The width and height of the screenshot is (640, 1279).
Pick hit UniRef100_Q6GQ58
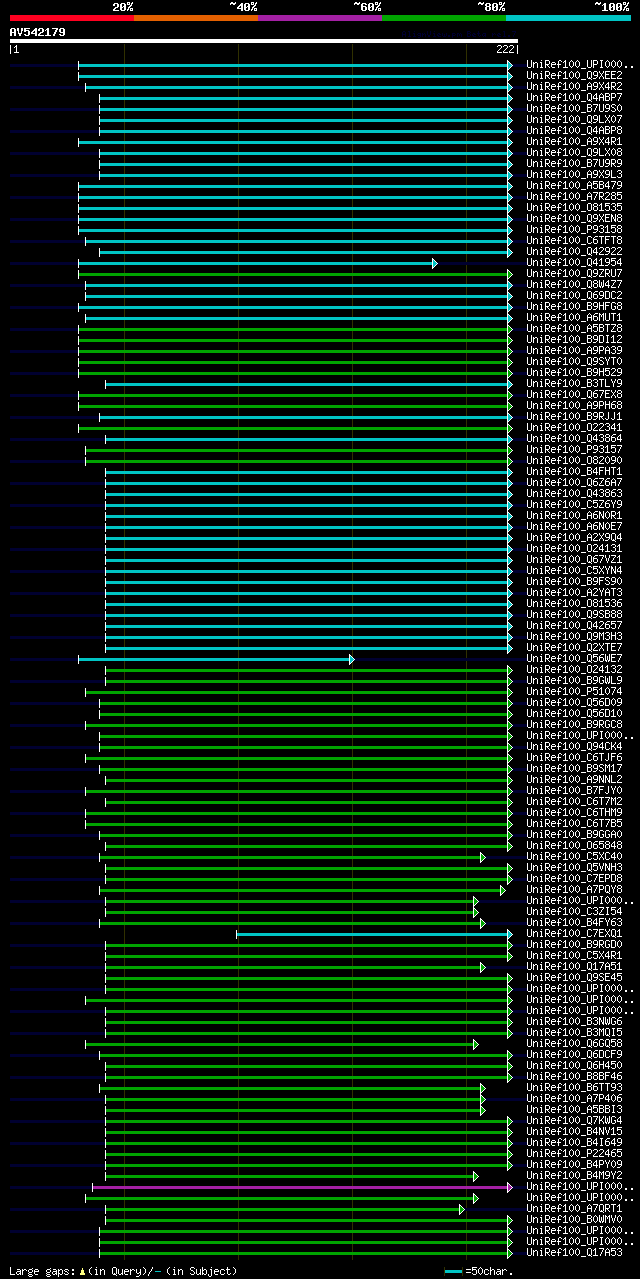(x=574, y=1044)
